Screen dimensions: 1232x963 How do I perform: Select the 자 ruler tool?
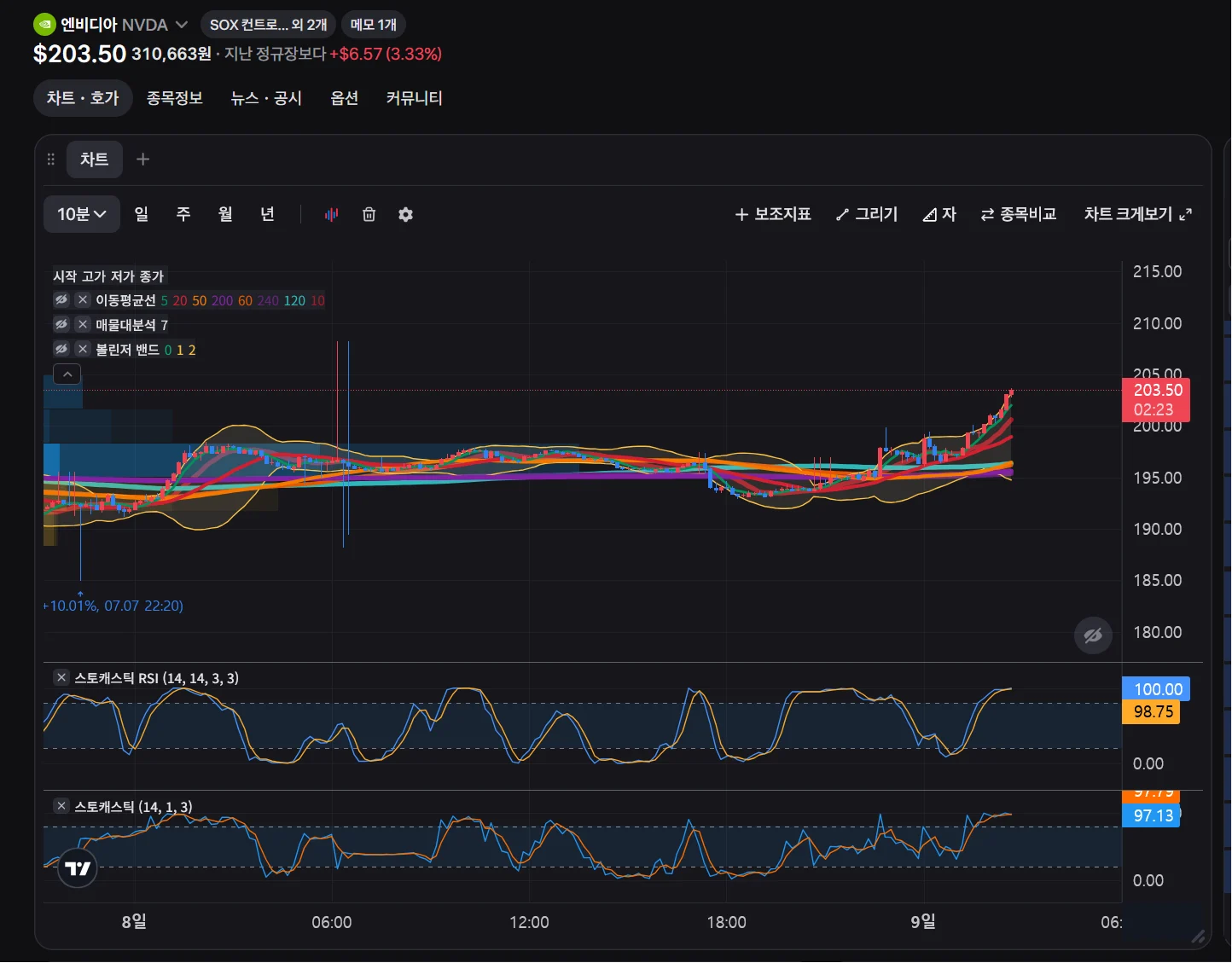tap(939, 214)
